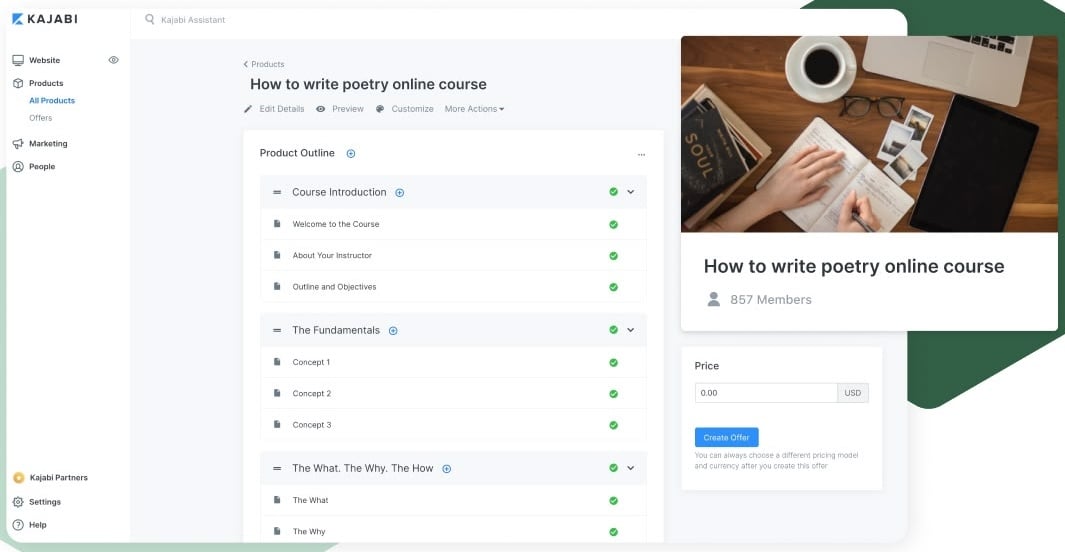Open the People menu item
The width and height of the screenshot is (1065, 552).
click(42, 166)
